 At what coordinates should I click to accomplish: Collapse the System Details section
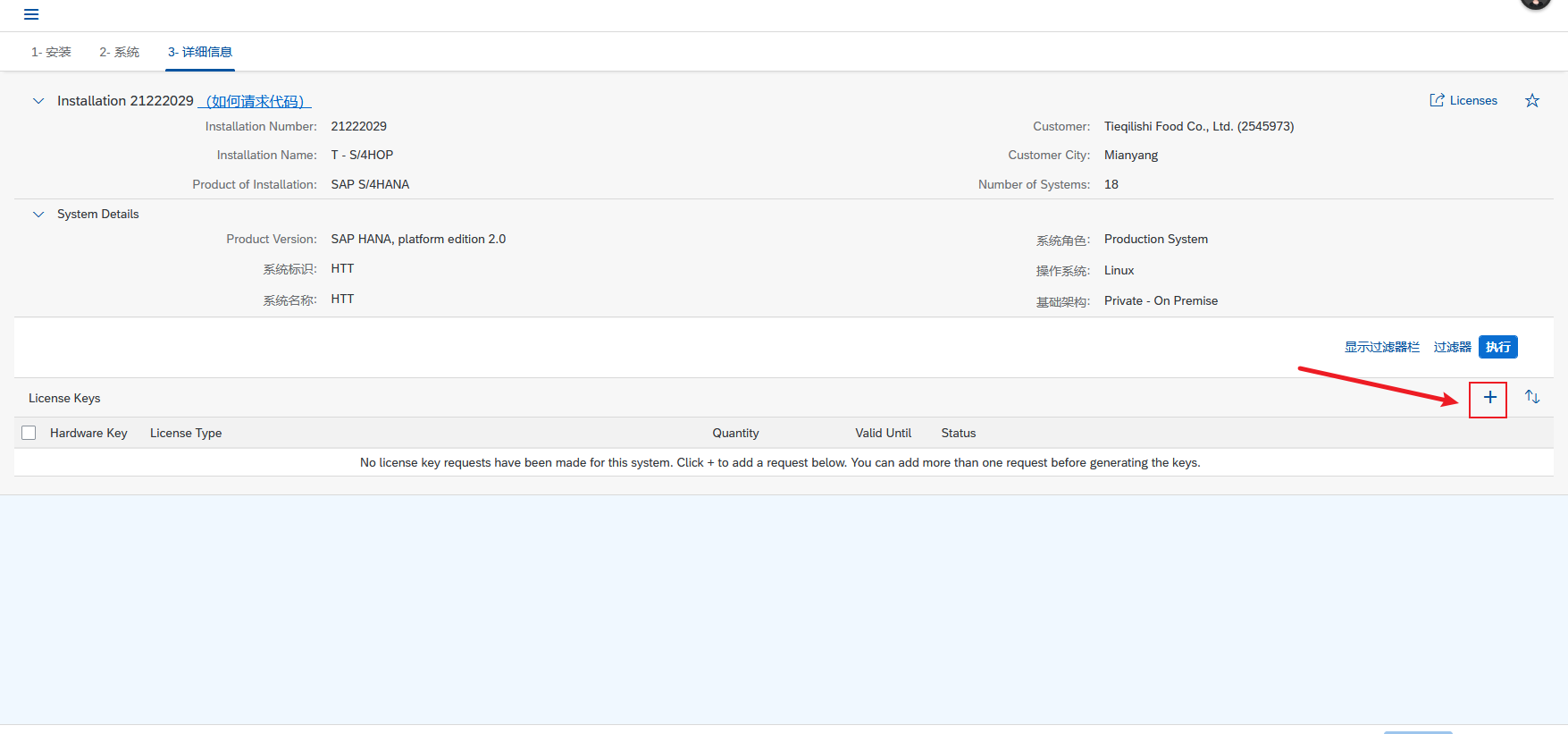(x=38, y=215)
